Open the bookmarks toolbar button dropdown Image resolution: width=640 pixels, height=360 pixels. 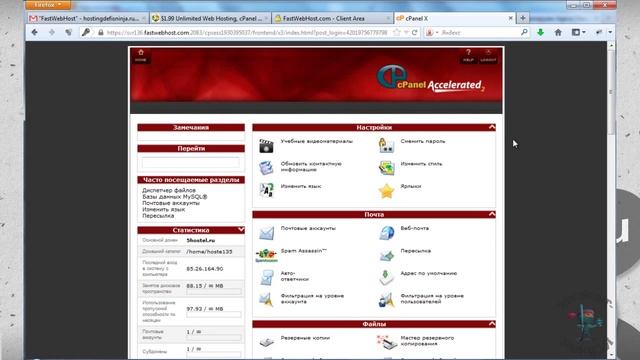(579, 32)
